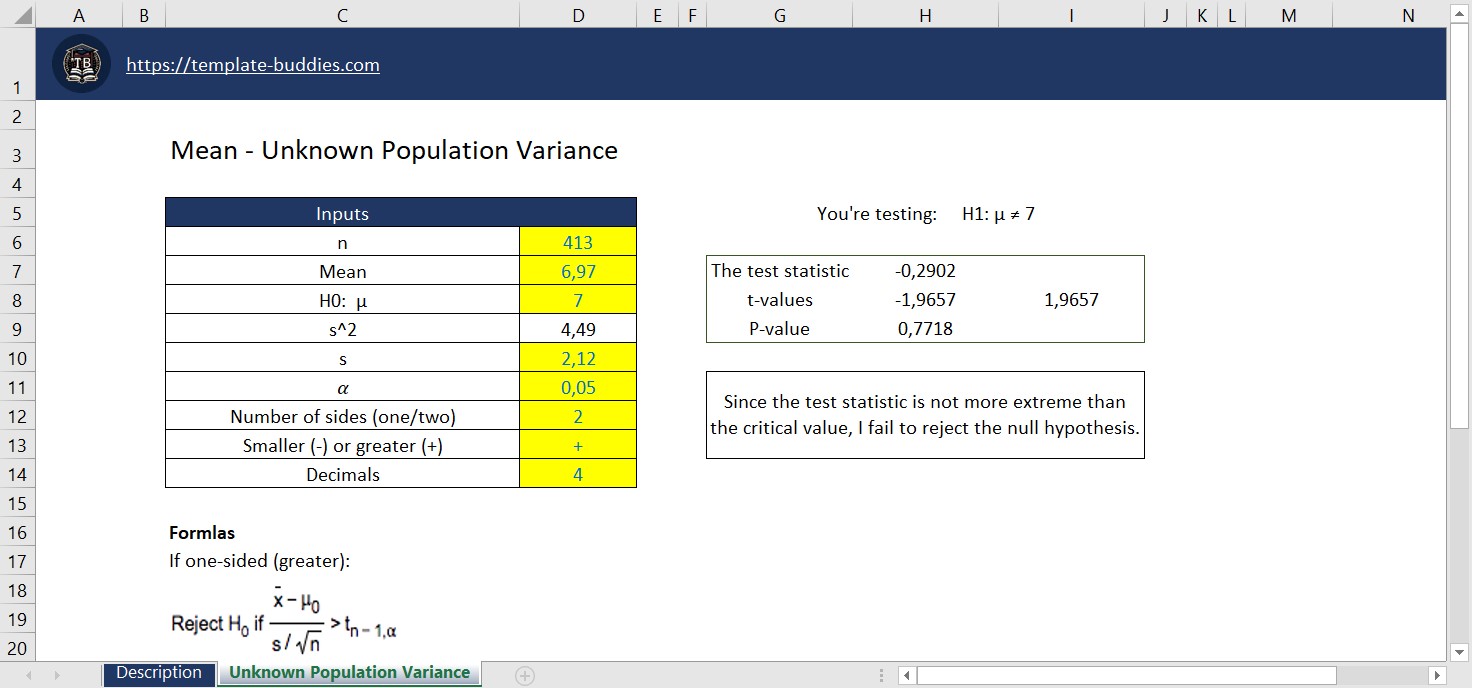Image resolution: width=1472 pixels, height=688 pixels.
Task: Click the New Sheet plus icon
Action: [x=524, y=676]
